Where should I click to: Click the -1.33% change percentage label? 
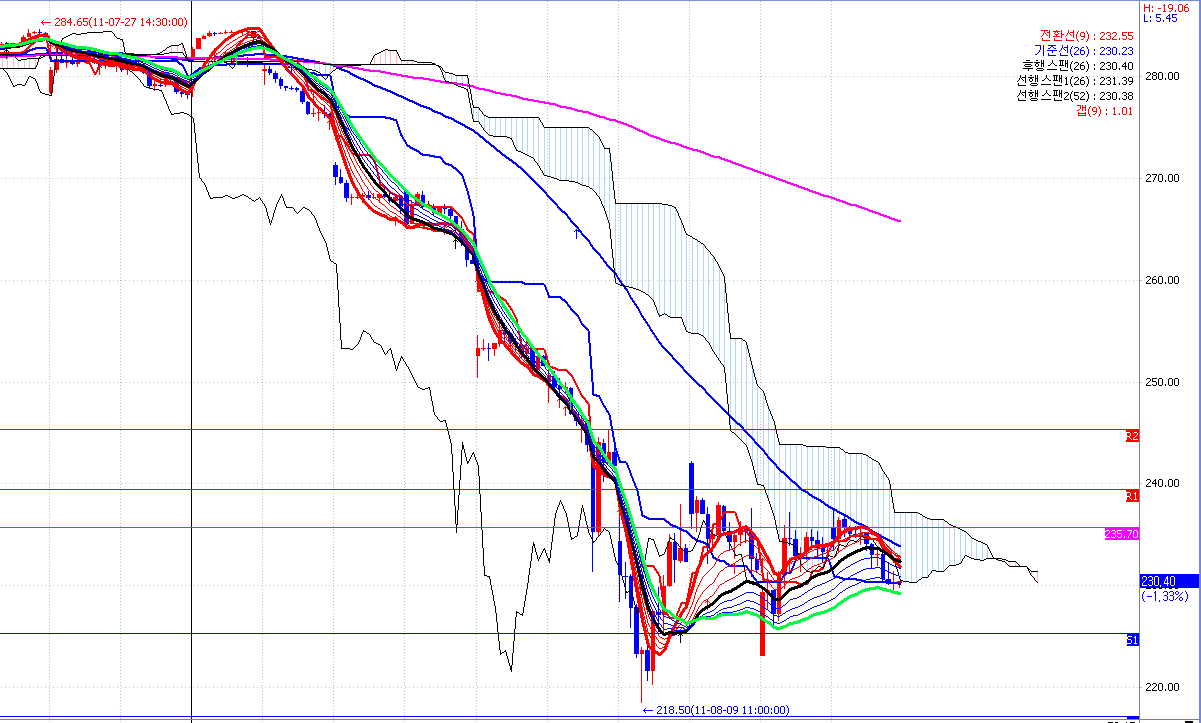click(1164, 596)
